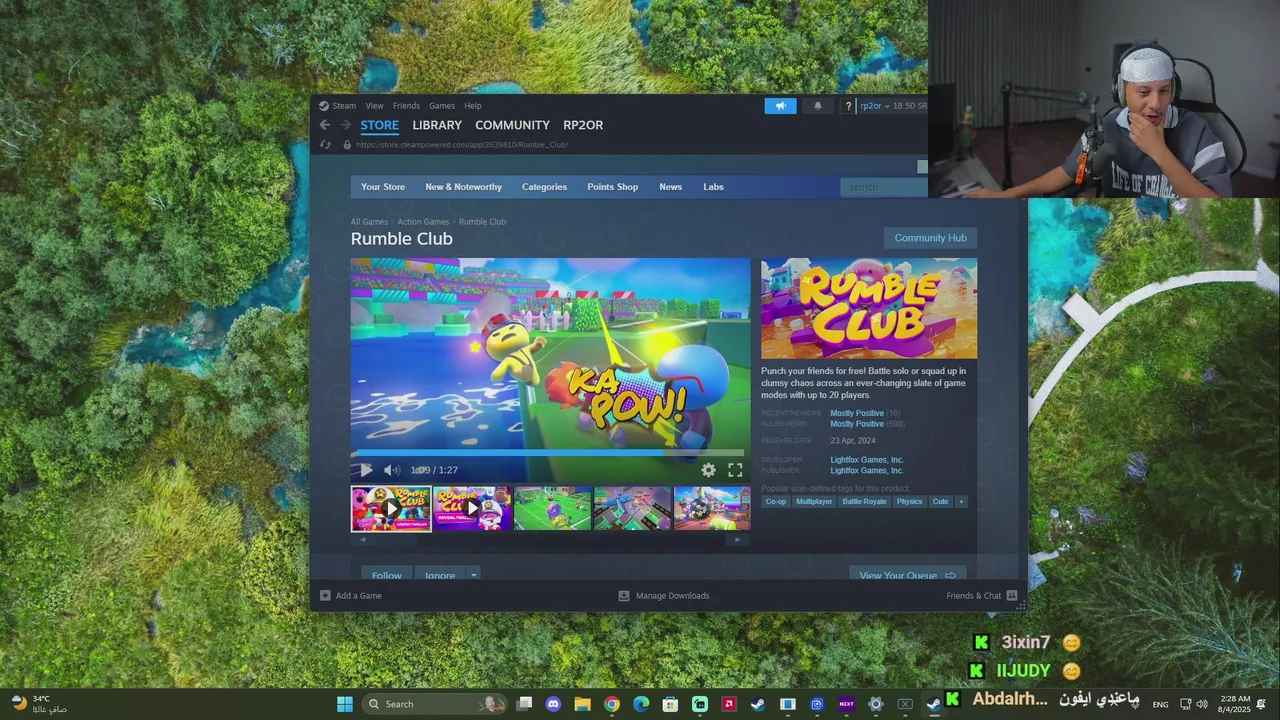Open the Help menu

(473, 106)
